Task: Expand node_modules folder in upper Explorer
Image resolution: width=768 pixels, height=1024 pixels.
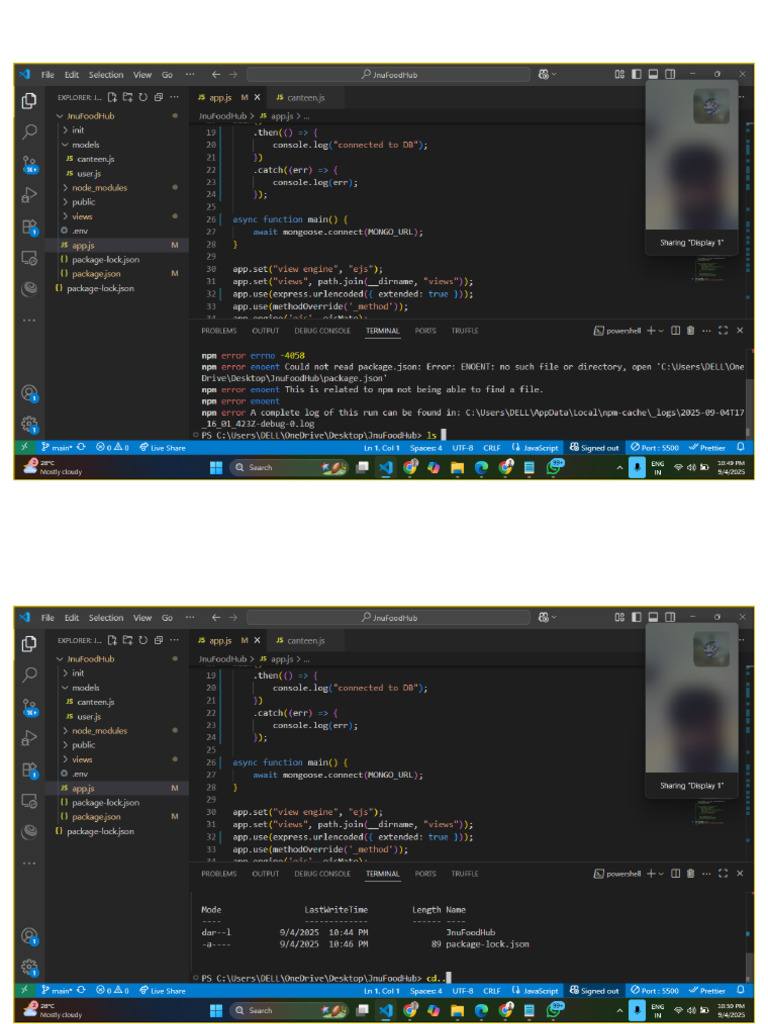Action: 65,187
